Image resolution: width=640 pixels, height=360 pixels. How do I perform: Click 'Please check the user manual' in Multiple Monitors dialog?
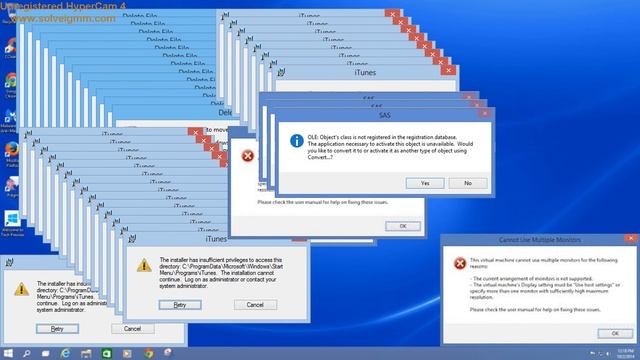[x=535, y=310]
